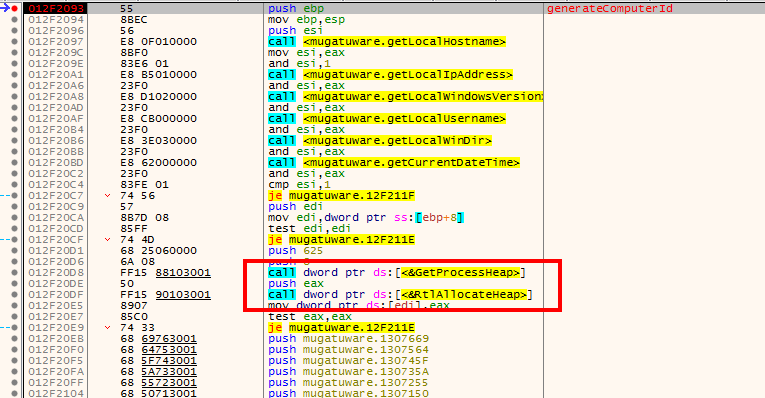
Task: Toggle breakpoint dot beside address 012F2097
Action: click(15, 41)
